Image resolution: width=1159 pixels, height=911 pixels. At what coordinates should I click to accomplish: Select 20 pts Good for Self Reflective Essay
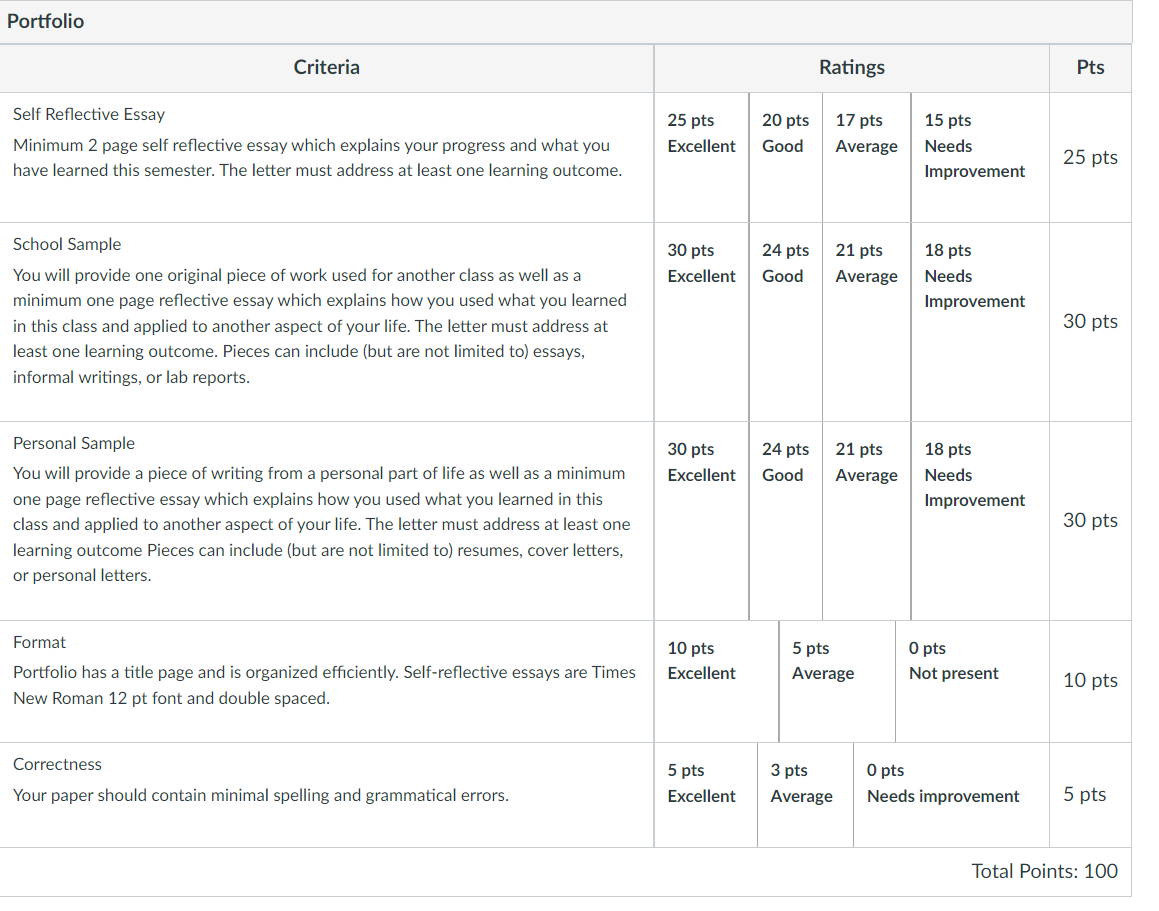785,157
